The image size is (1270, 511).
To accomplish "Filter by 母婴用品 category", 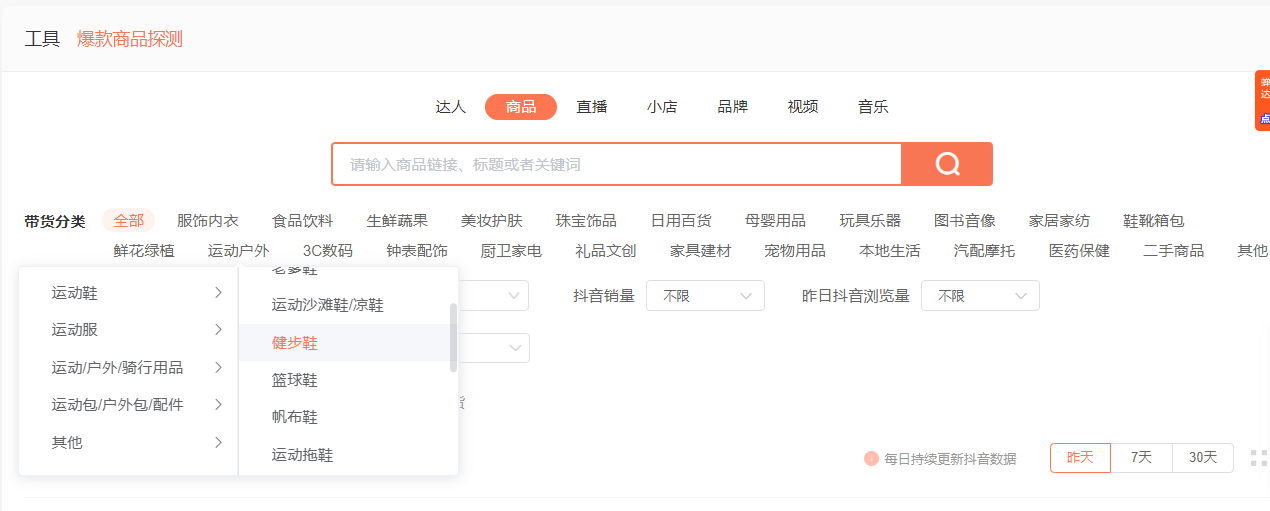I will [x=775, y=221].
